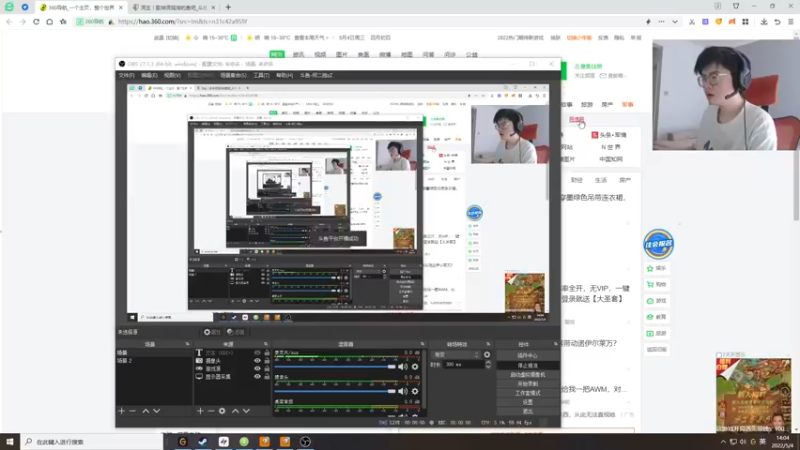Image resolution: width=800 pixels, height=450 pixels.
Task: Click the Windows taskbar search box
Action: tap(92, 442)
